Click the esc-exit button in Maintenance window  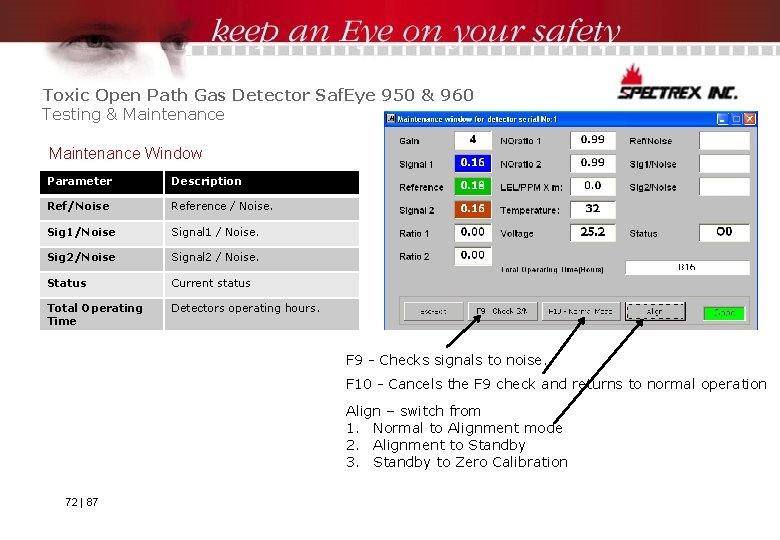[x=433, y=312]
